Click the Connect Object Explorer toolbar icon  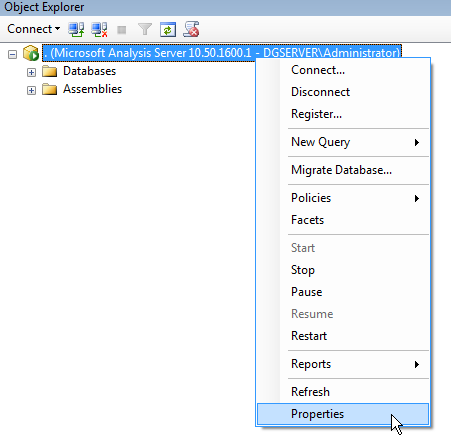[76, 29]
